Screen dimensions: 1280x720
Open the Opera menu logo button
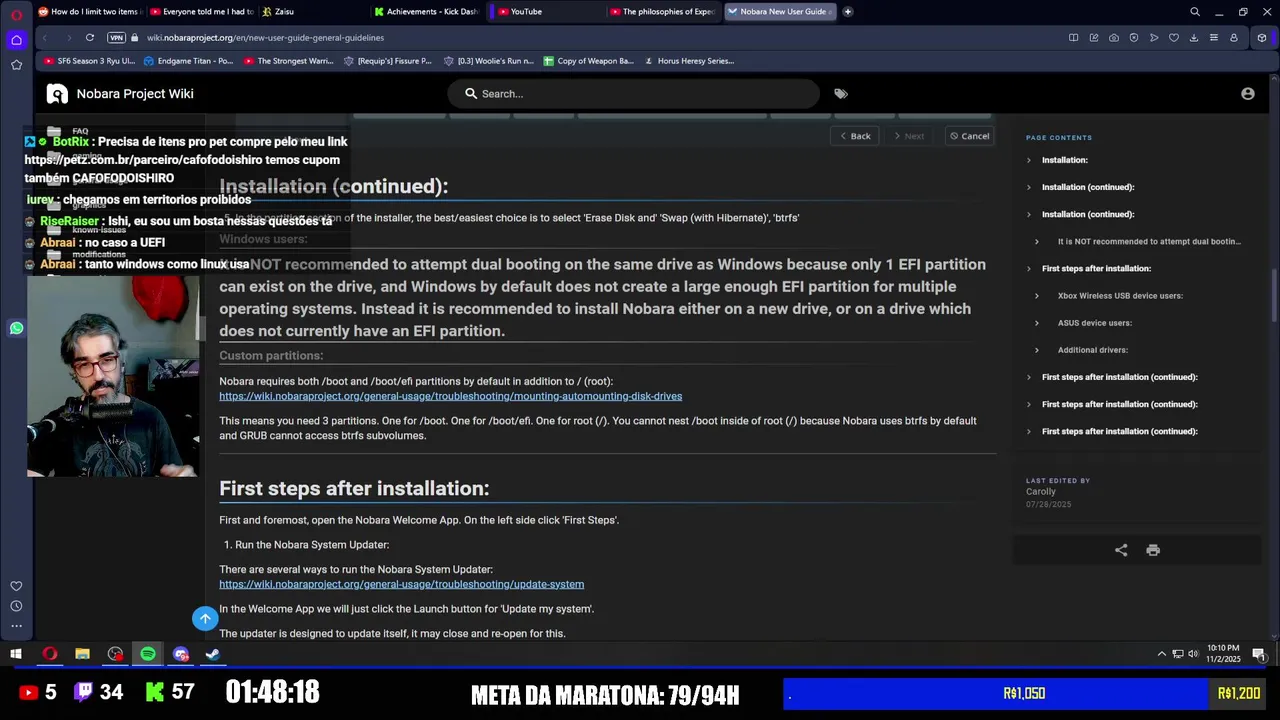point(16,14)
